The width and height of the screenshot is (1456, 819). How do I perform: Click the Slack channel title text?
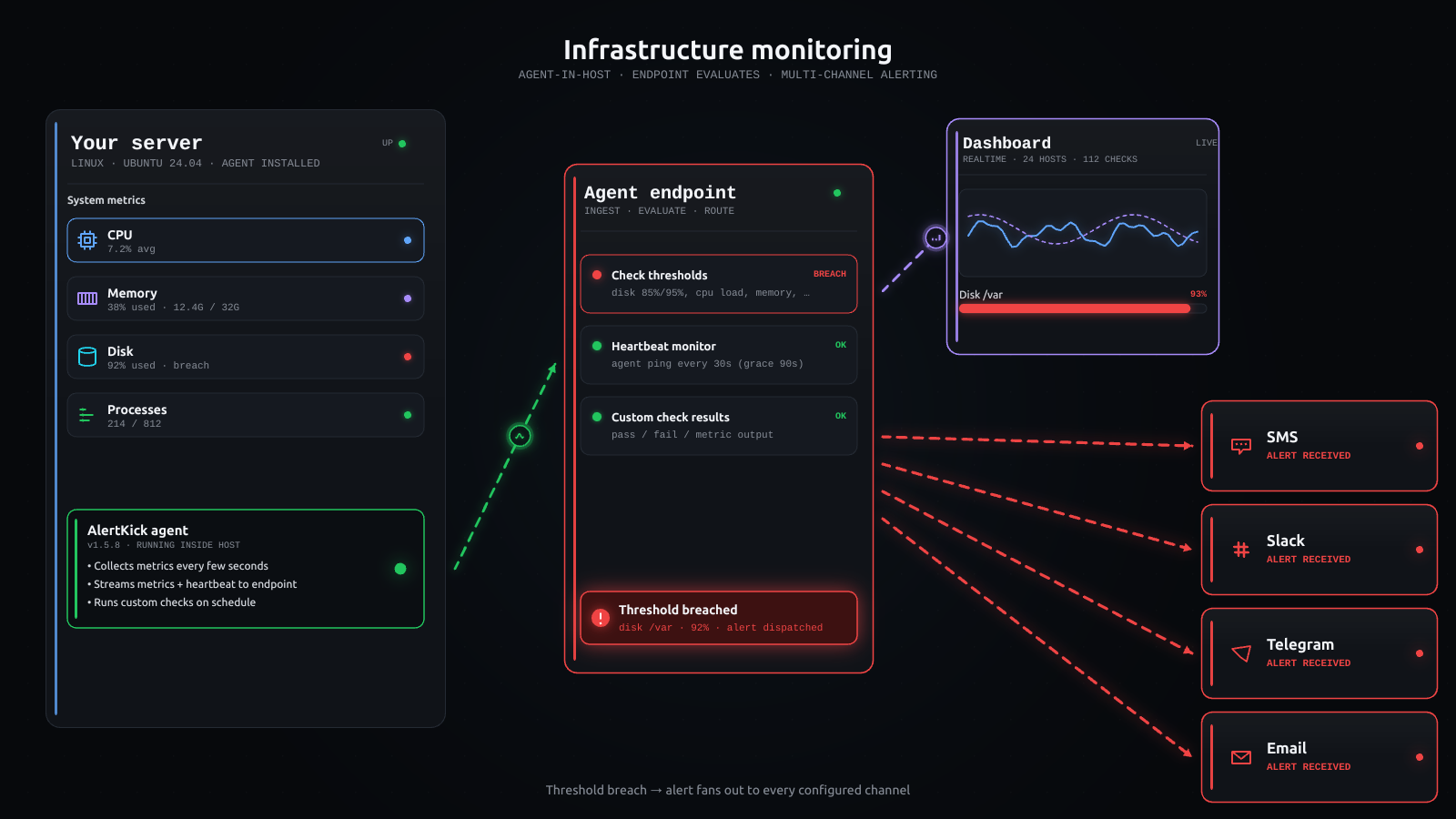coord(1285,541)
